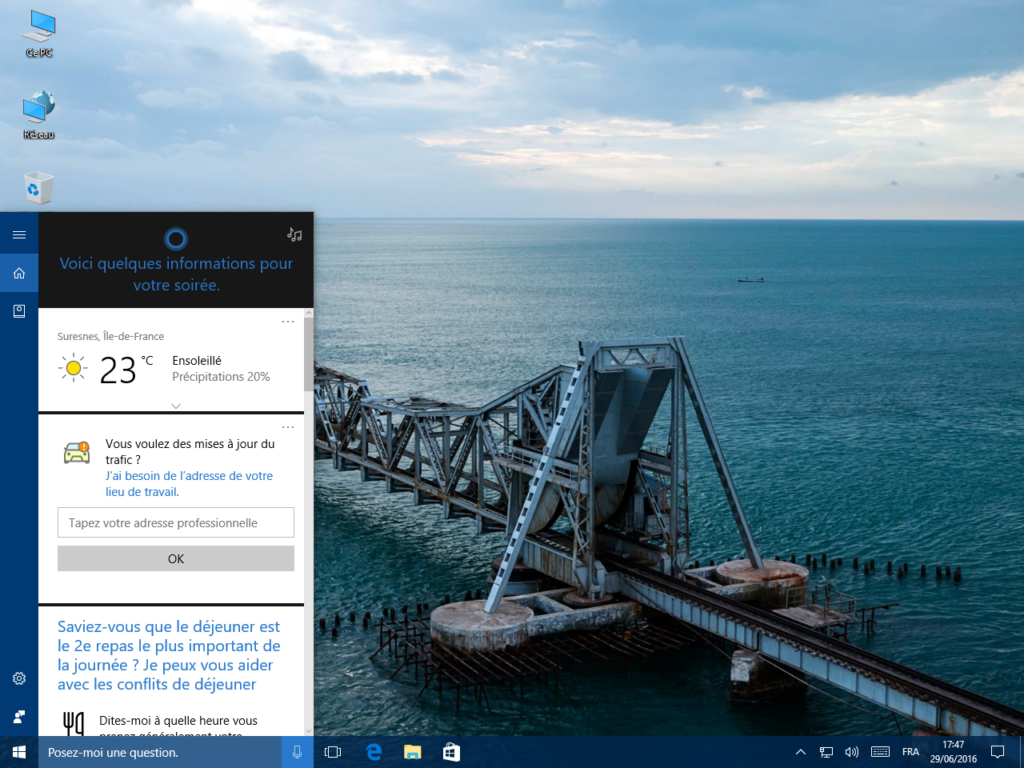Screen dimensions: 1024x768
Task: Activate voice input with the microphone icon
Action: pos(296,751)
